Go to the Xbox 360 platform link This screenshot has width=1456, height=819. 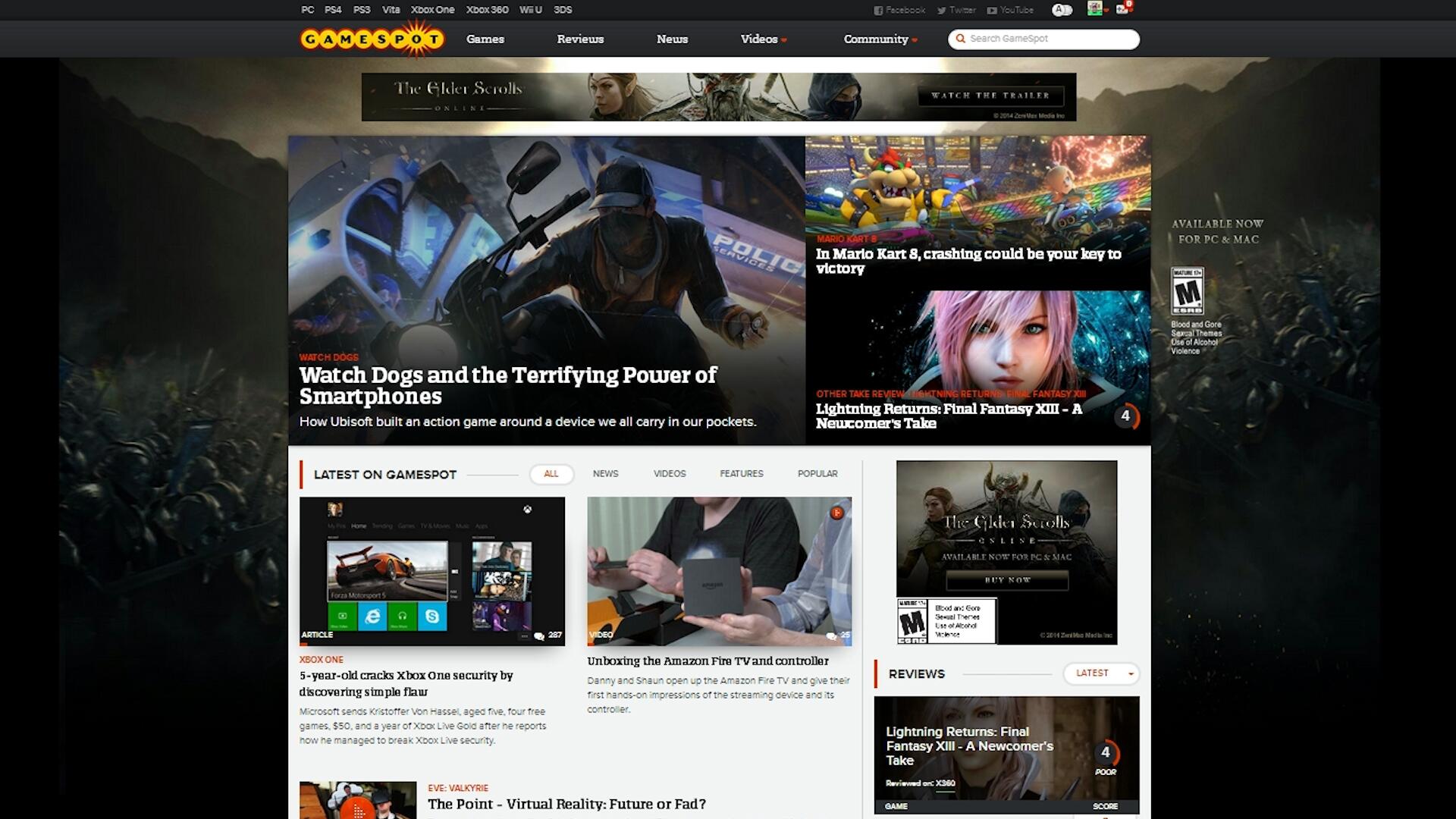click(487, 10)
